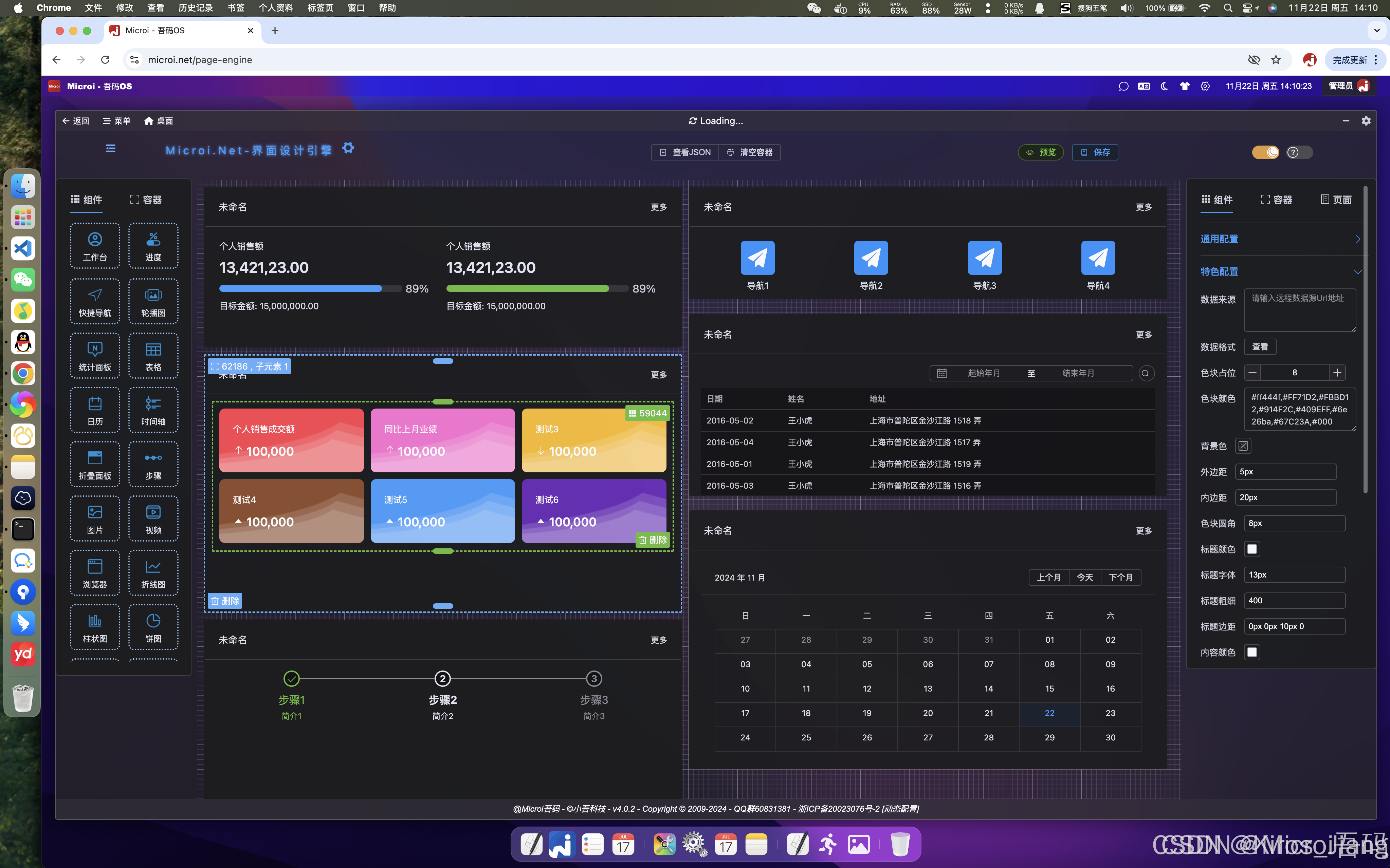
Task: Open the 导航4 shortcut icon
Action: click(1098, 258)
